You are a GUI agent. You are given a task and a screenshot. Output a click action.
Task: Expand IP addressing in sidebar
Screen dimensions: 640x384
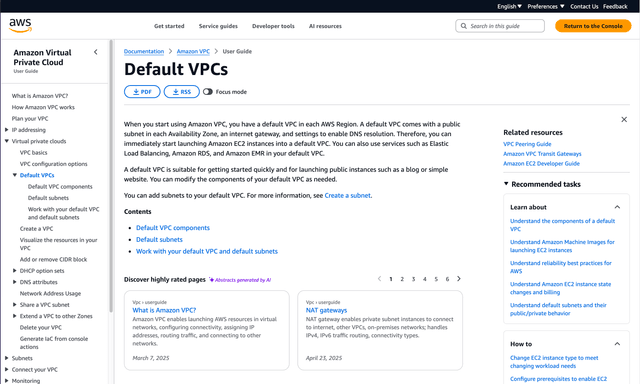pyautogui.click(x=7, y=130)
